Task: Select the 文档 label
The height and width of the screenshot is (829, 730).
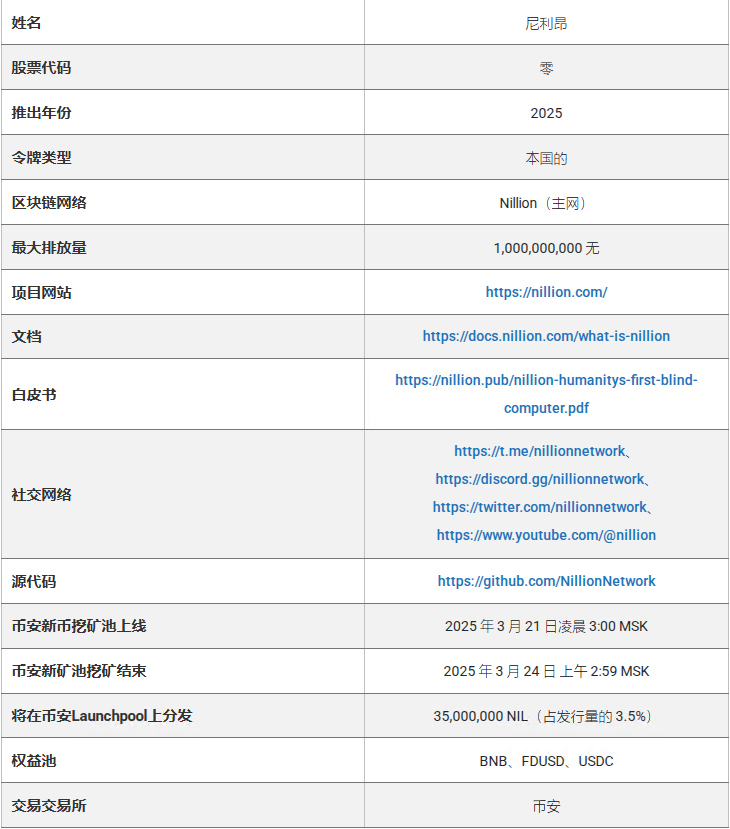Action: (x=26, y=336)
